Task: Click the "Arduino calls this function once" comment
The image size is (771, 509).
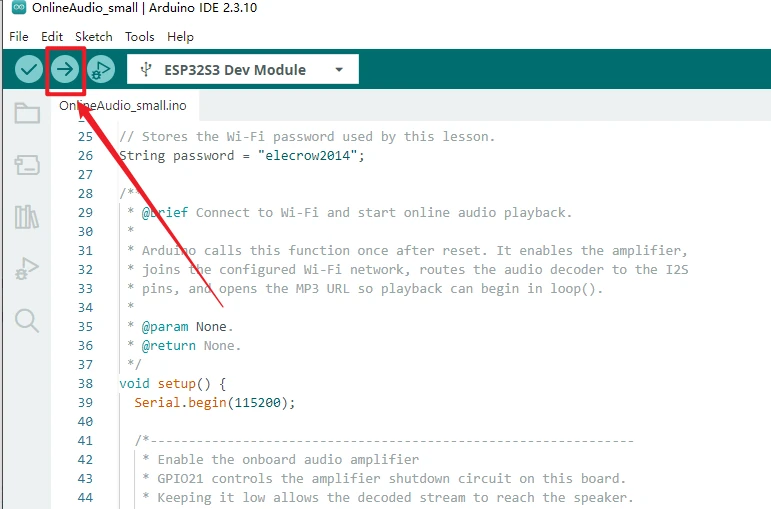Action: tap(407, 251)
